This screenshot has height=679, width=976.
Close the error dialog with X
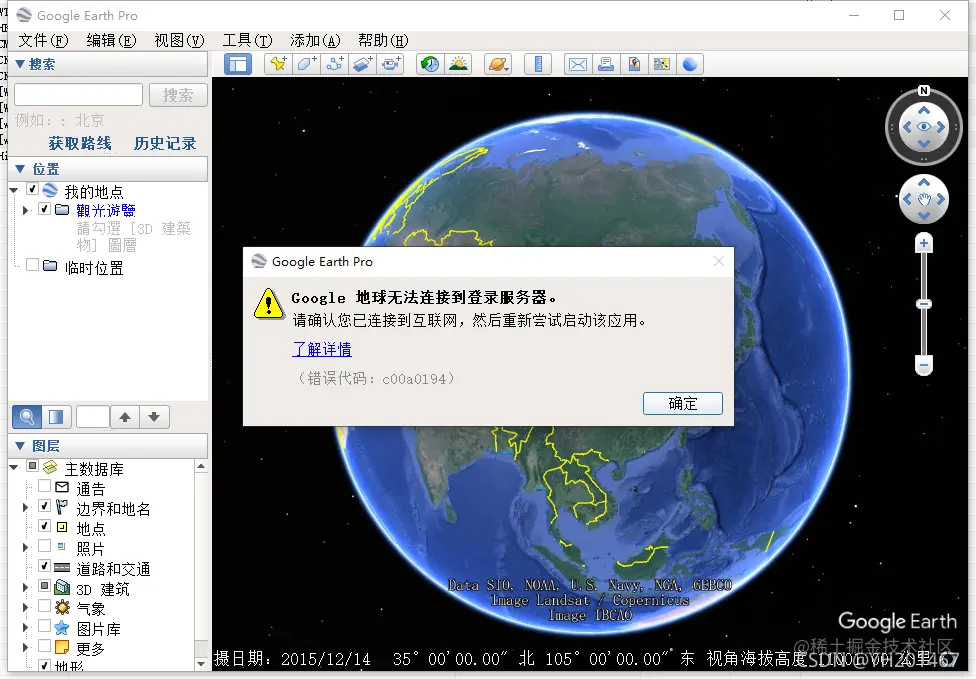[719, 261]
